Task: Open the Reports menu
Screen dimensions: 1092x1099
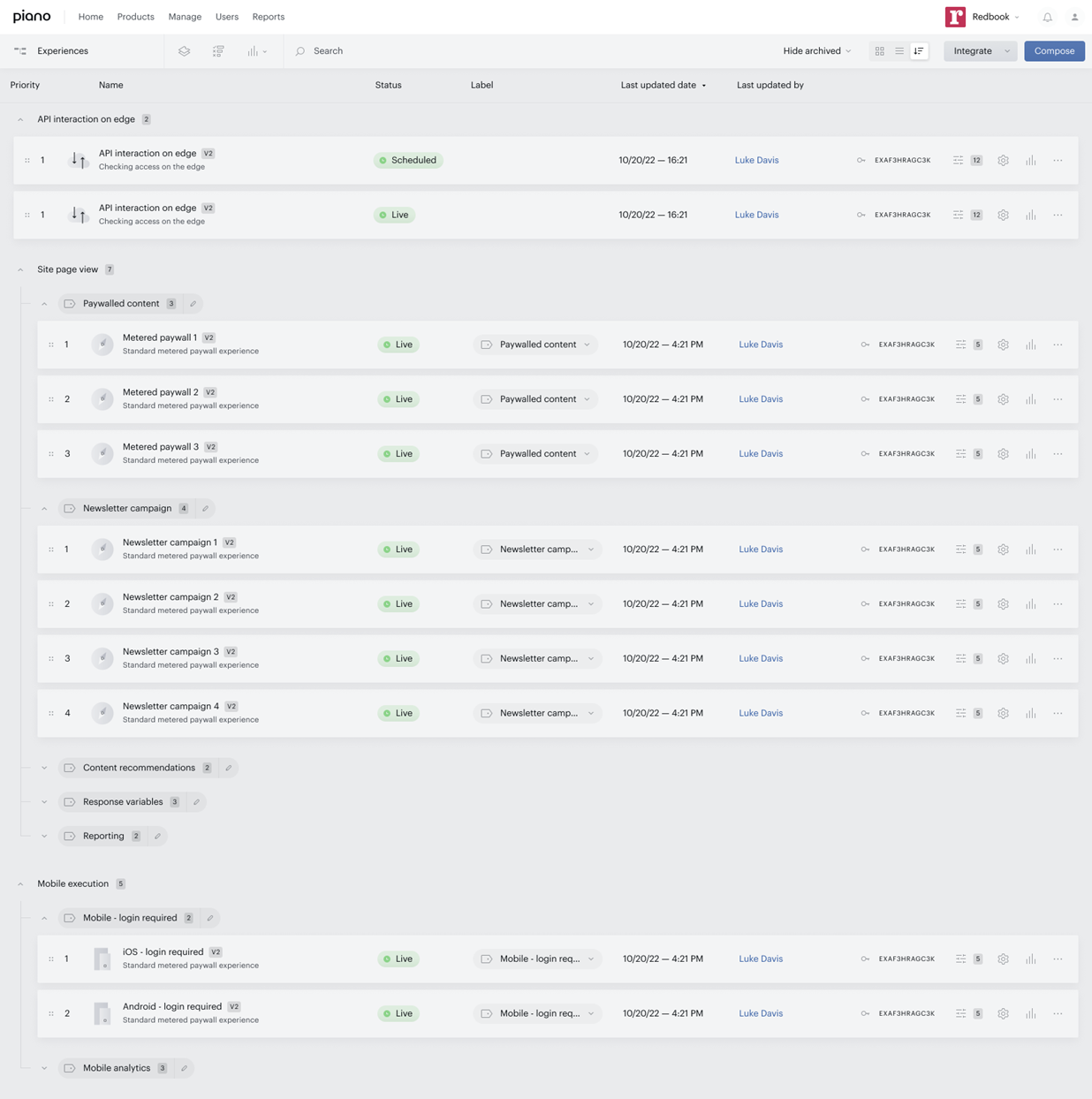Action: pyautogui.click(x=269, y=17)
